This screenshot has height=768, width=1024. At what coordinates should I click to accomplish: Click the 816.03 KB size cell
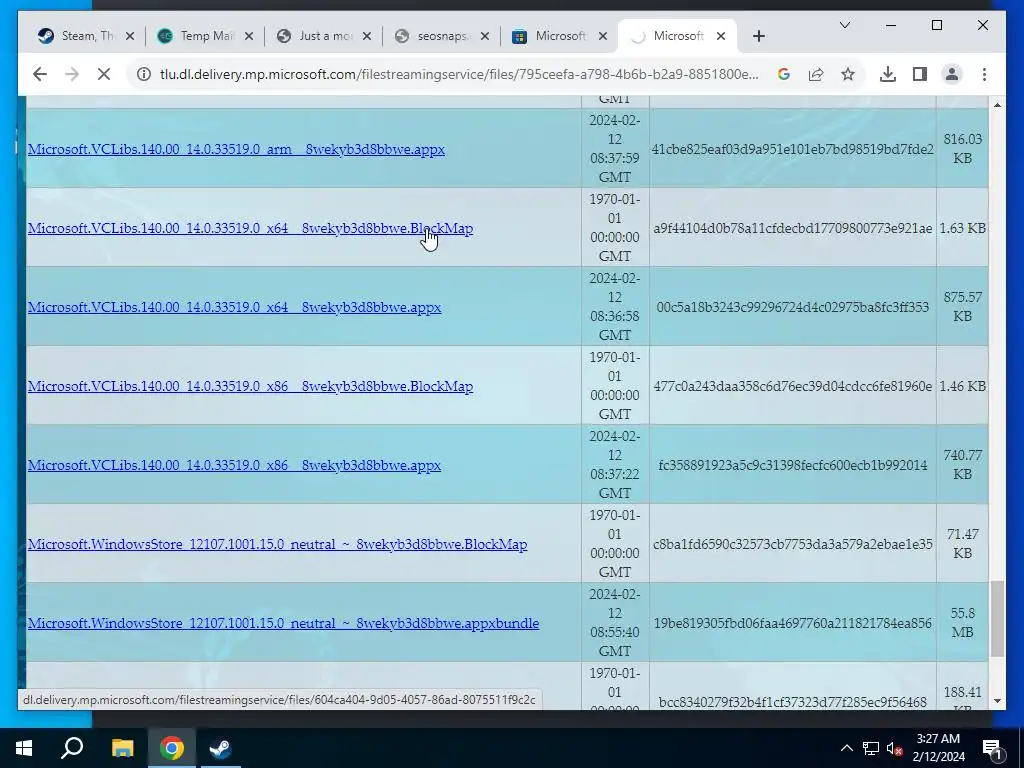(x=963, y=149)
